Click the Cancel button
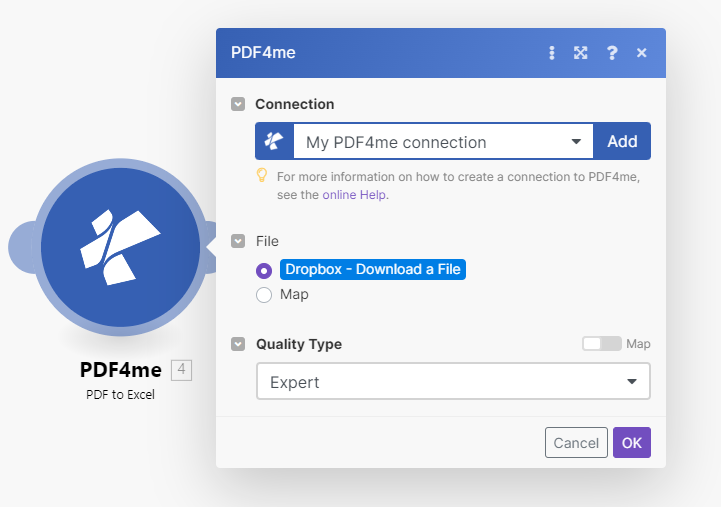The image size is (721, 507). (576, 443)
